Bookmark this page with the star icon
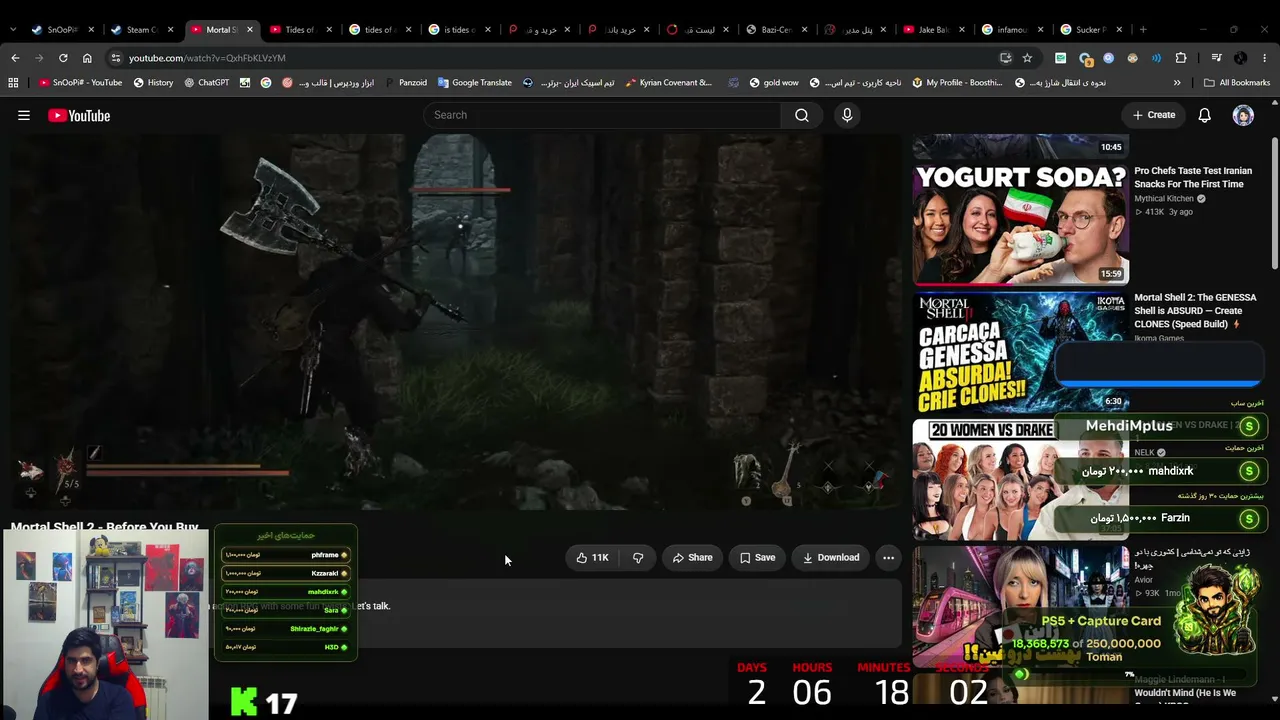1280x720 pixels. [x=1027, y=58]
